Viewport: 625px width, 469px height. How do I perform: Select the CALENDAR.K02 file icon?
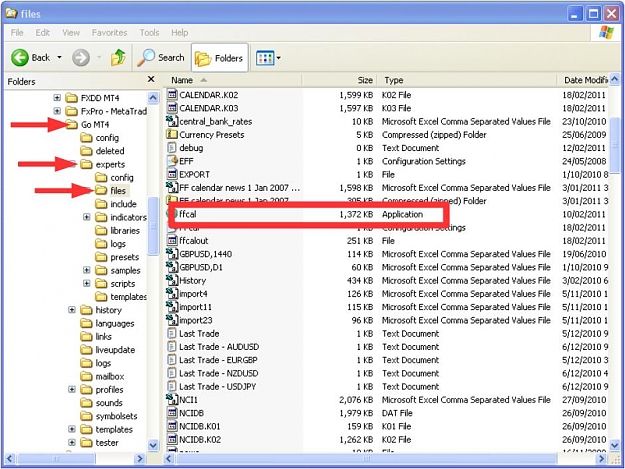click(172, 95)
